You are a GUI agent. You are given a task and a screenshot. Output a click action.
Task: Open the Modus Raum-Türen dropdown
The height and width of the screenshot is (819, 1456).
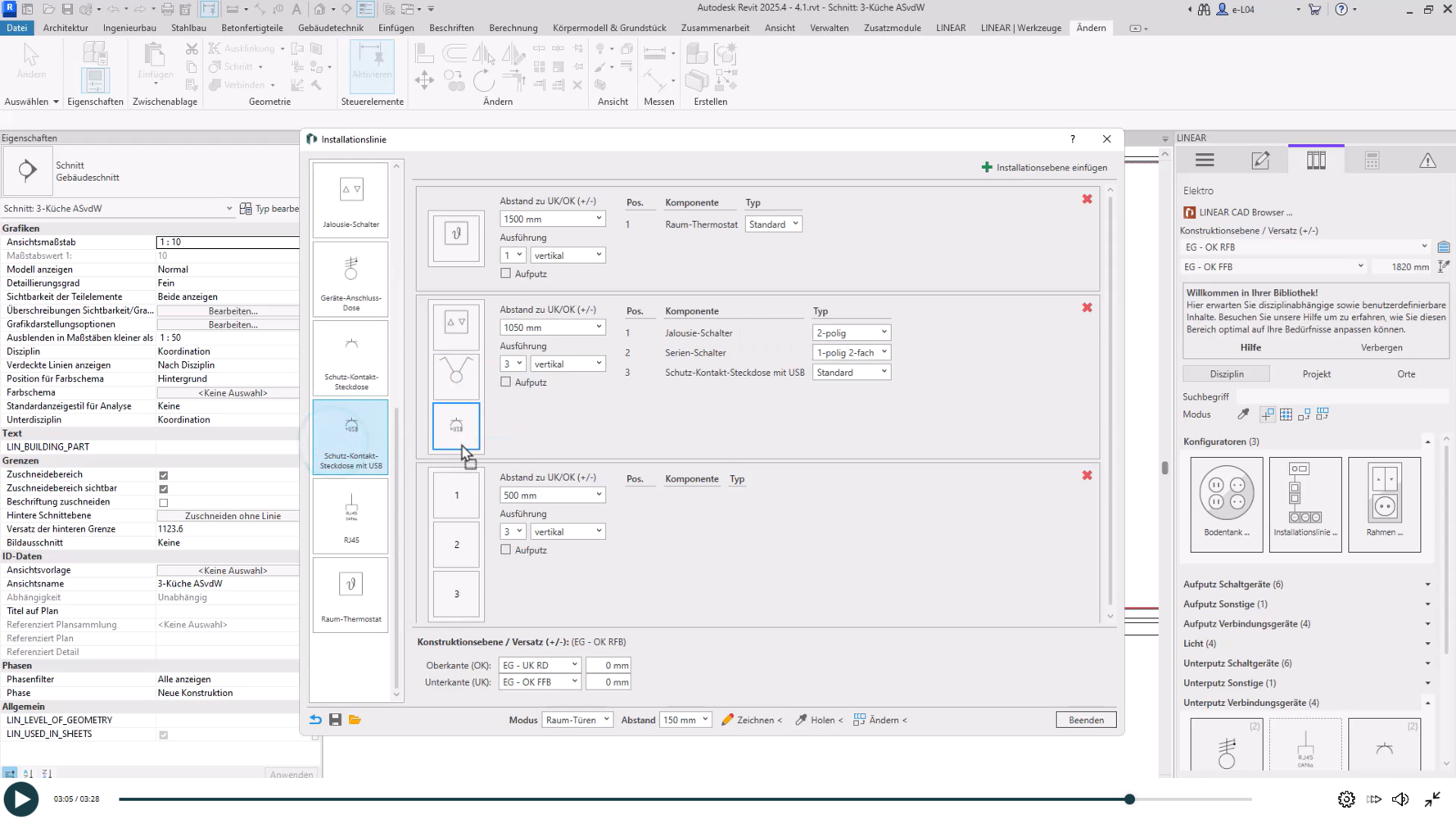pos(577,720)
